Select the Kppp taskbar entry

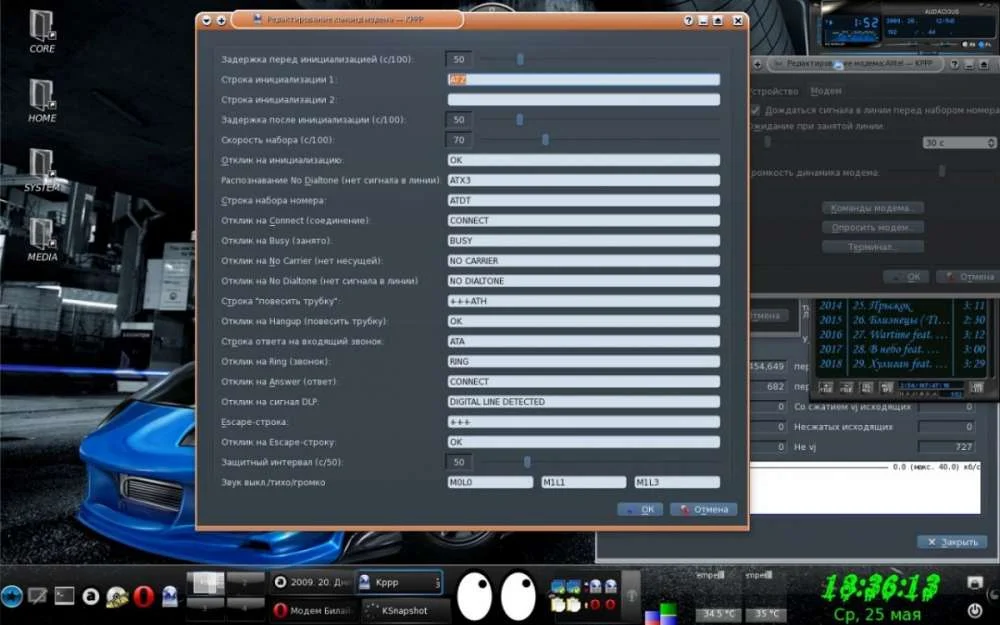398,582
